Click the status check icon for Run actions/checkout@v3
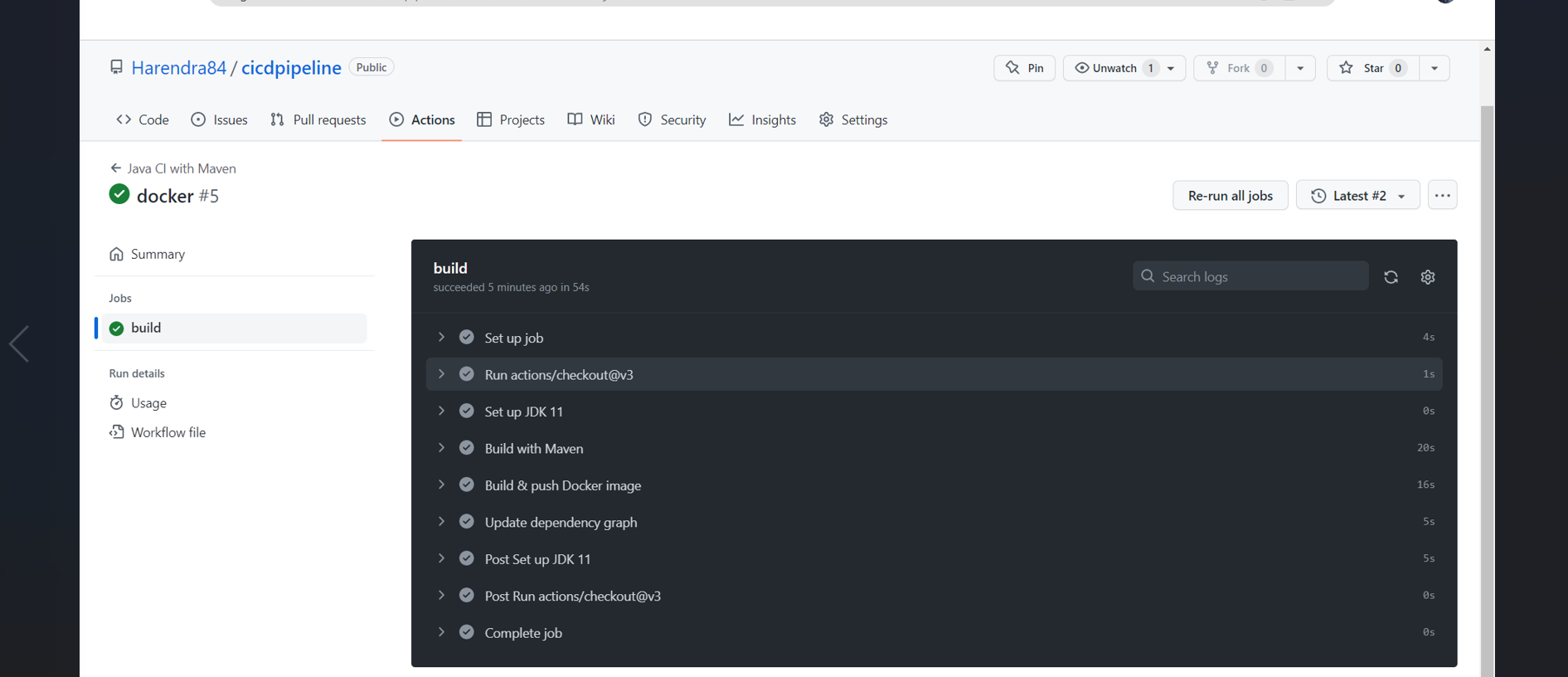This screenshot has height=677, width=1568. pos(467,374)
